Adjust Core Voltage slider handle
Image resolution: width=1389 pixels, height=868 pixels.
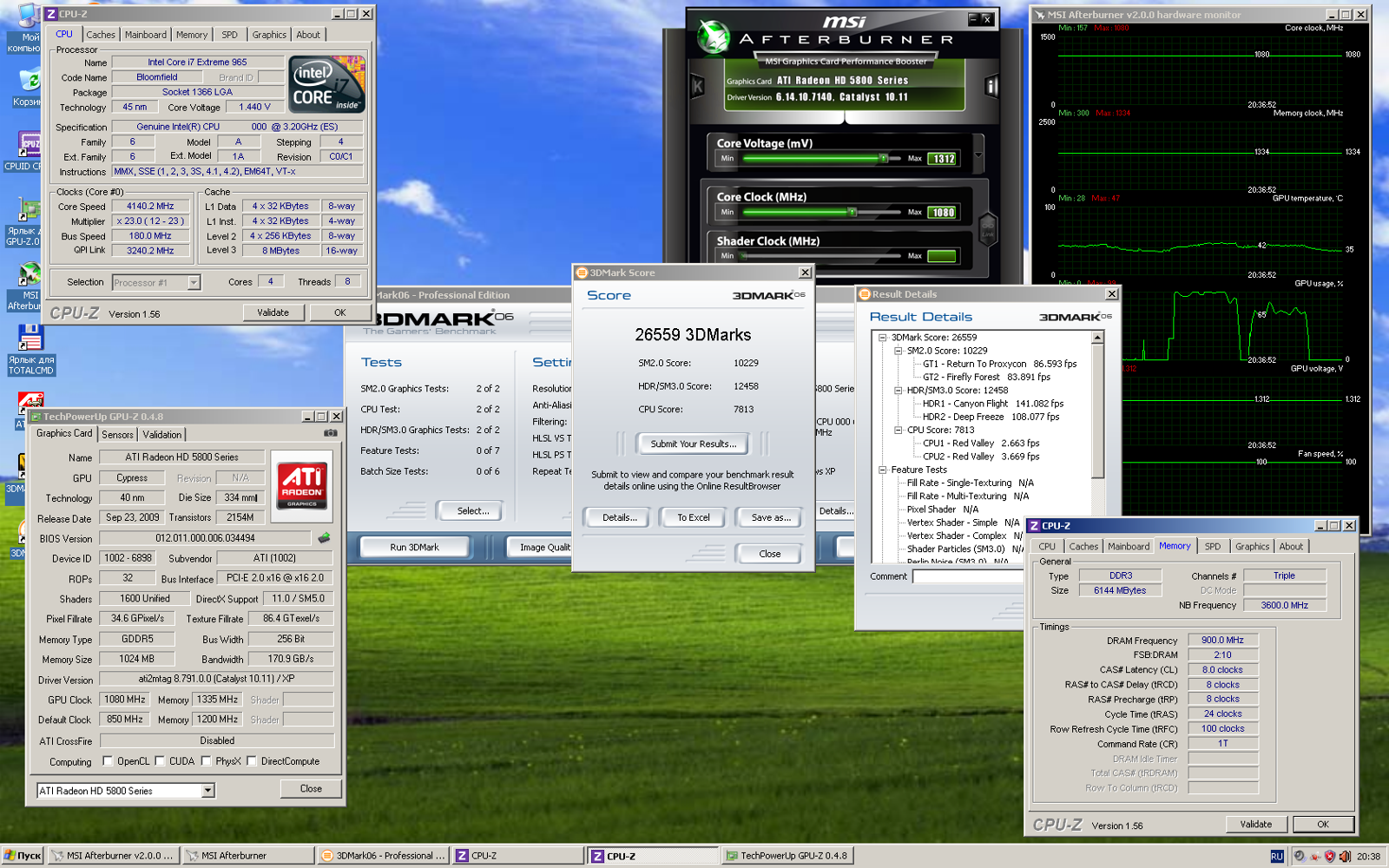coord(884,158)
